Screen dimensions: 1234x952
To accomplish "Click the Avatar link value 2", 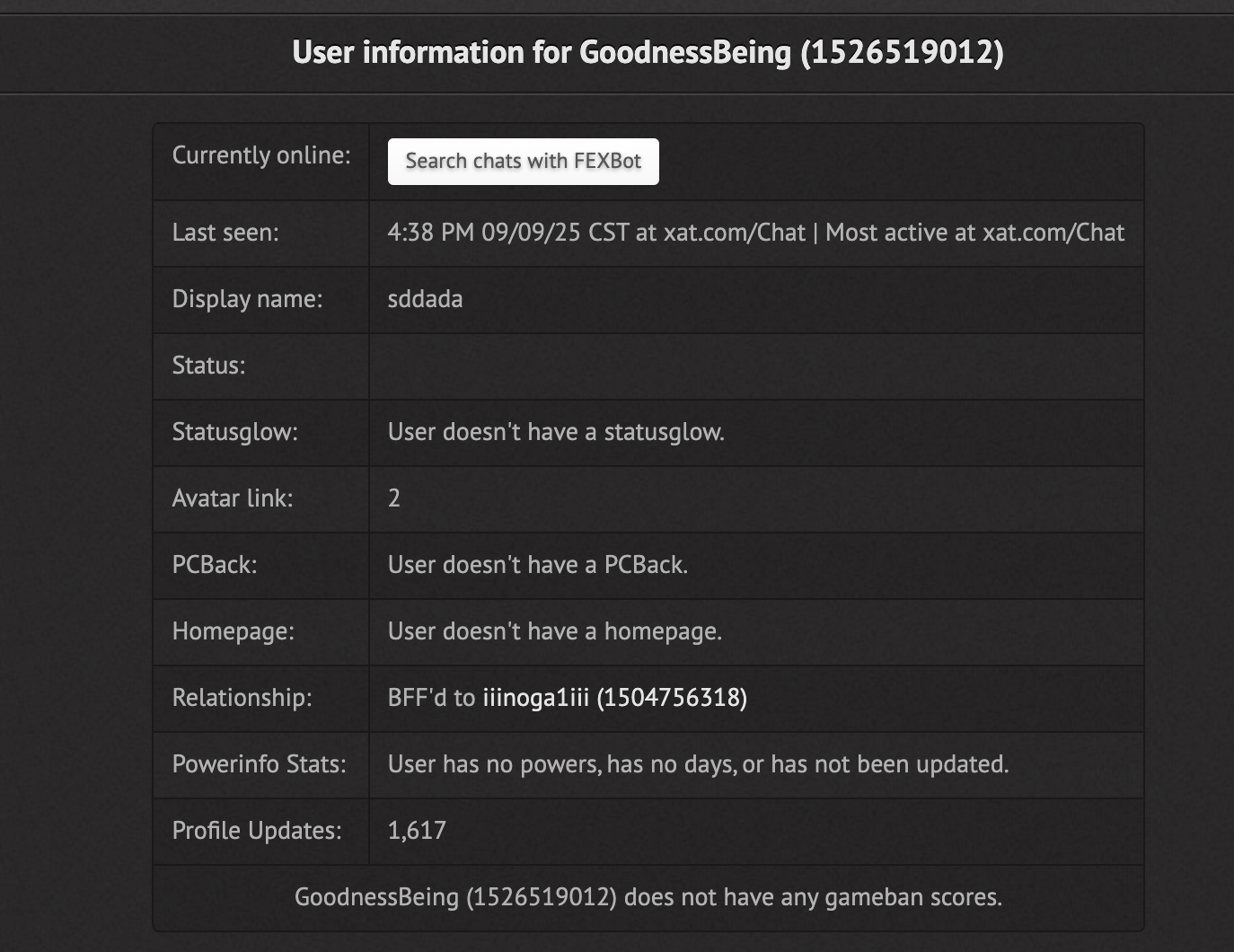I will point(394,498).
